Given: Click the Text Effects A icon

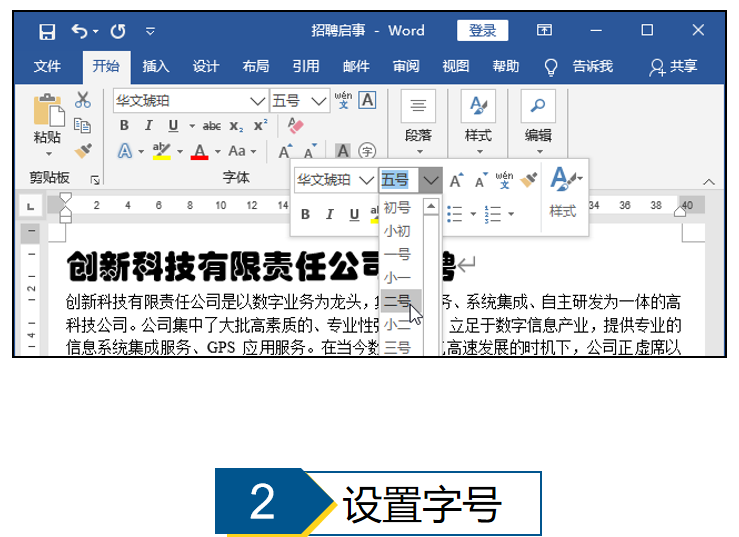Looking at the screenshot, I should click(124, 151).
